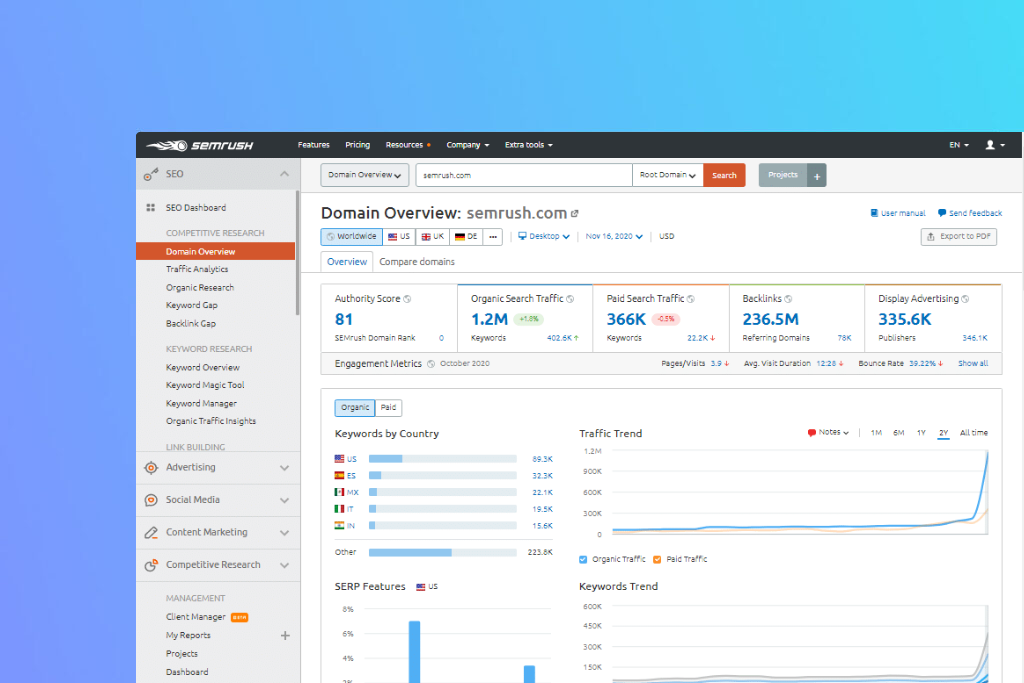Click the SEO Dashboard grid icon
The width and height of the screenshot is (1024, 683).
(x=151, y=208)
